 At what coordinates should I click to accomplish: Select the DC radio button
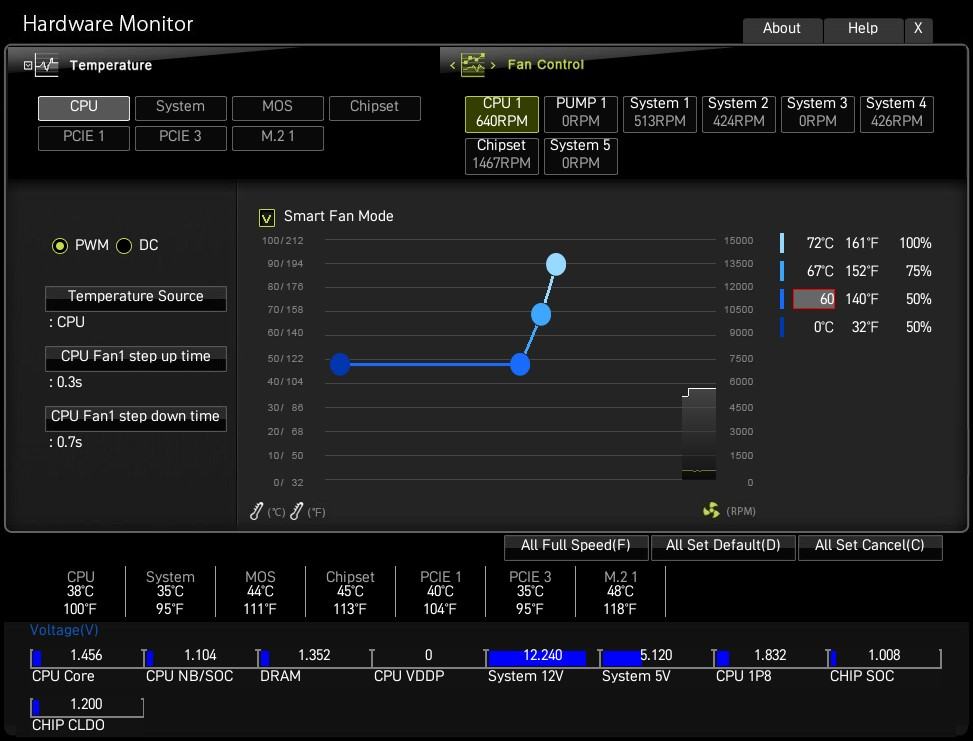click(124, 246)
